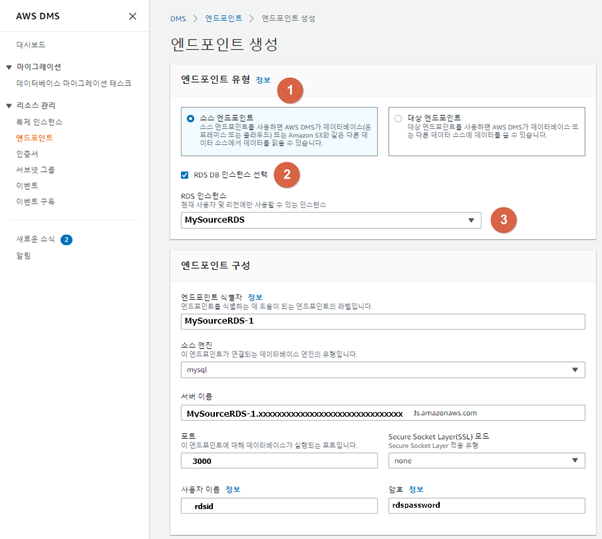Click the new items badge showing 2
Screen dimensions: 602x539
pyautogui.click(x=66, y=240)
